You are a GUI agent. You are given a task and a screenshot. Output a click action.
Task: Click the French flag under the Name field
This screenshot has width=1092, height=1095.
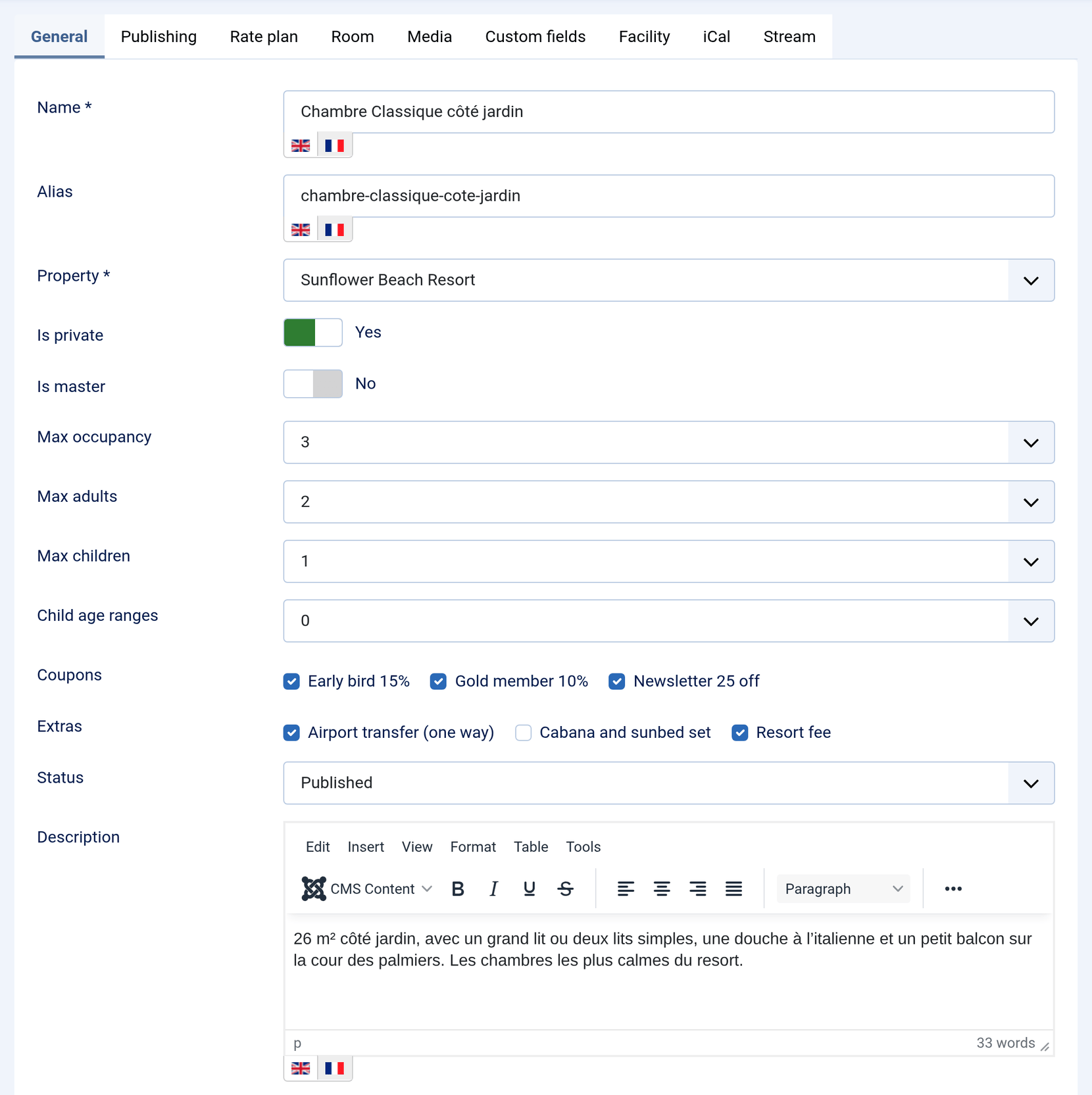coord(335,145)
